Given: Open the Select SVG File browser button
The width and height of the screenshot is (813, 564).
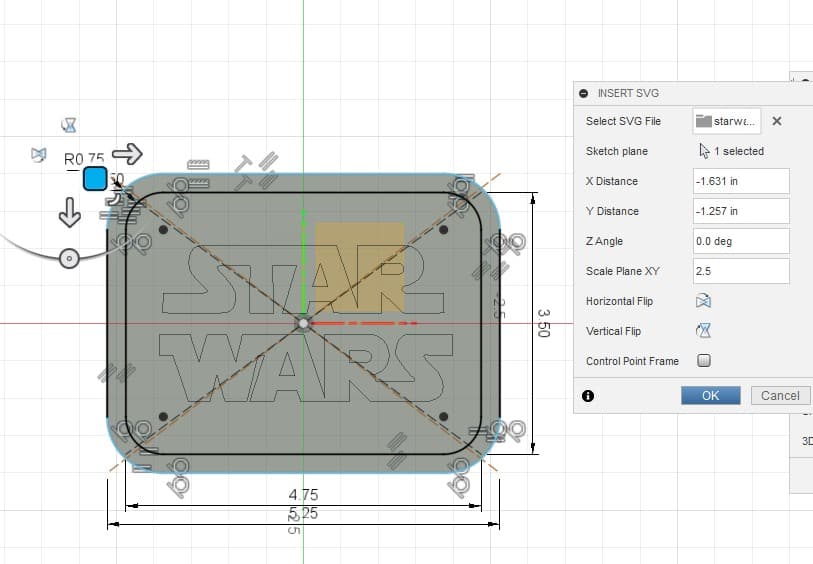Looking at the screenshot, I should (x=726, y=121).
